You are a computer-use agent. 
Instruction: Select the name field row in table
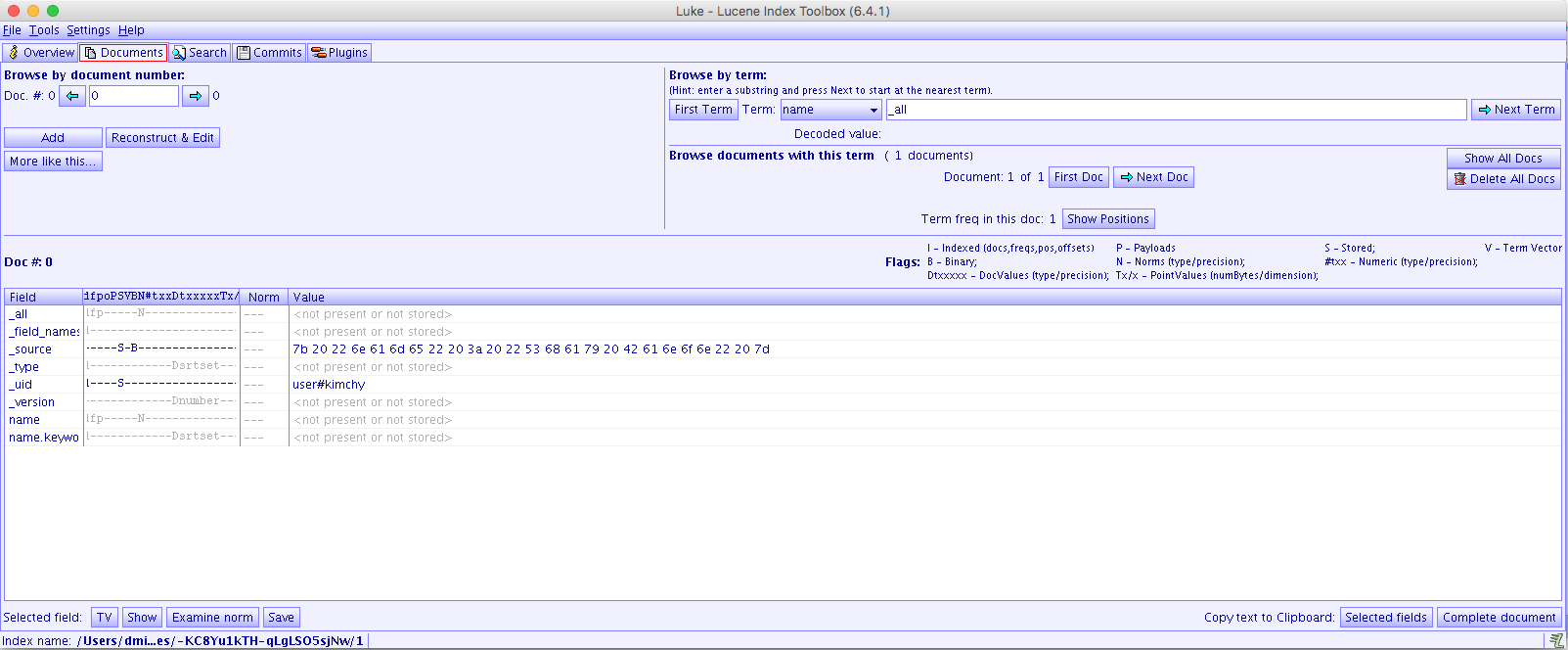[783, 420]
